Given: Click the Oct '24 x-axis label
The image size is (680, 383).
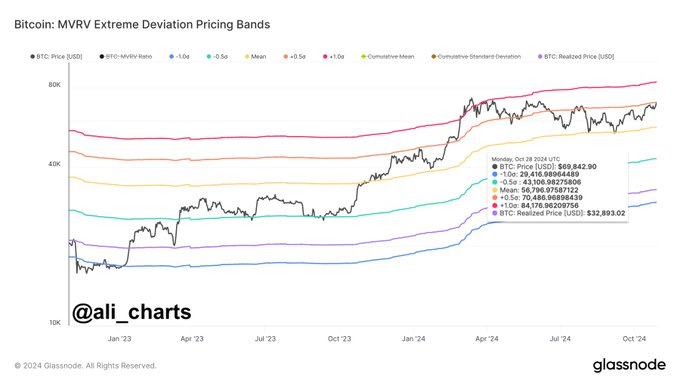Looking at the screenshot, I should [x=634, y=339].
